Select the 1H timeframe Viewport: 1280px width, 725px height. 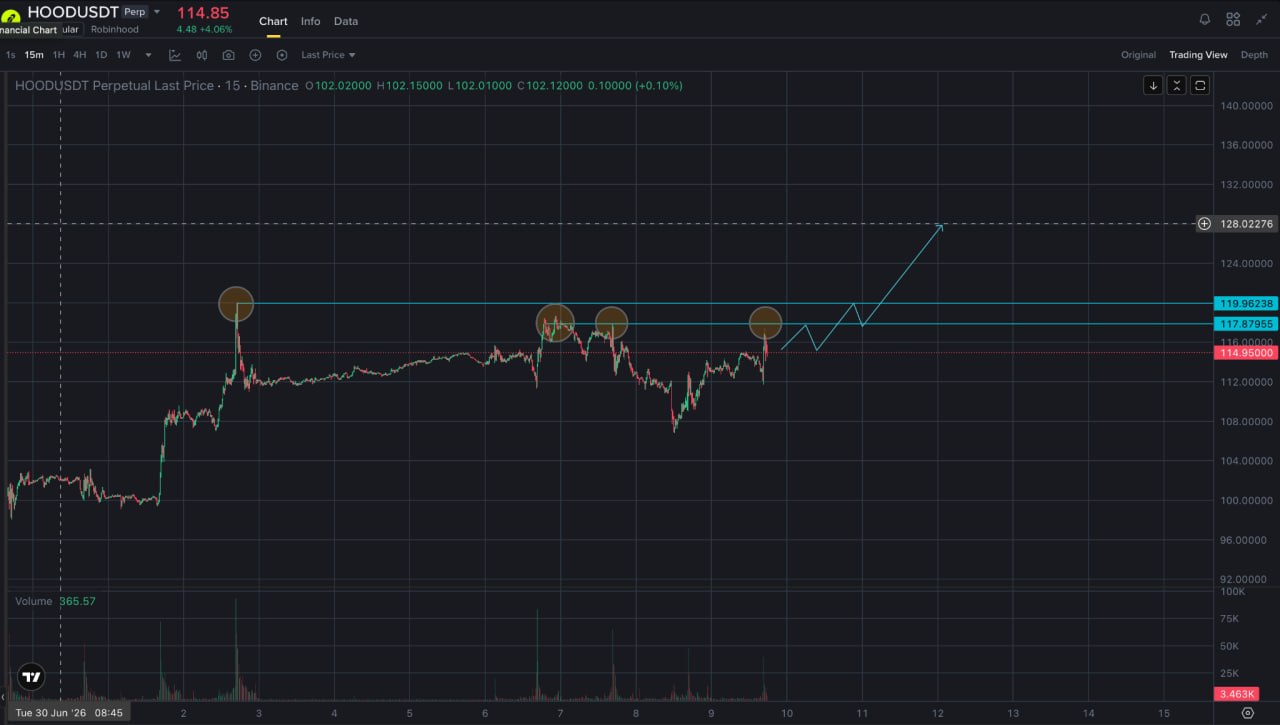pyautogui.click(x=59, y=55)
